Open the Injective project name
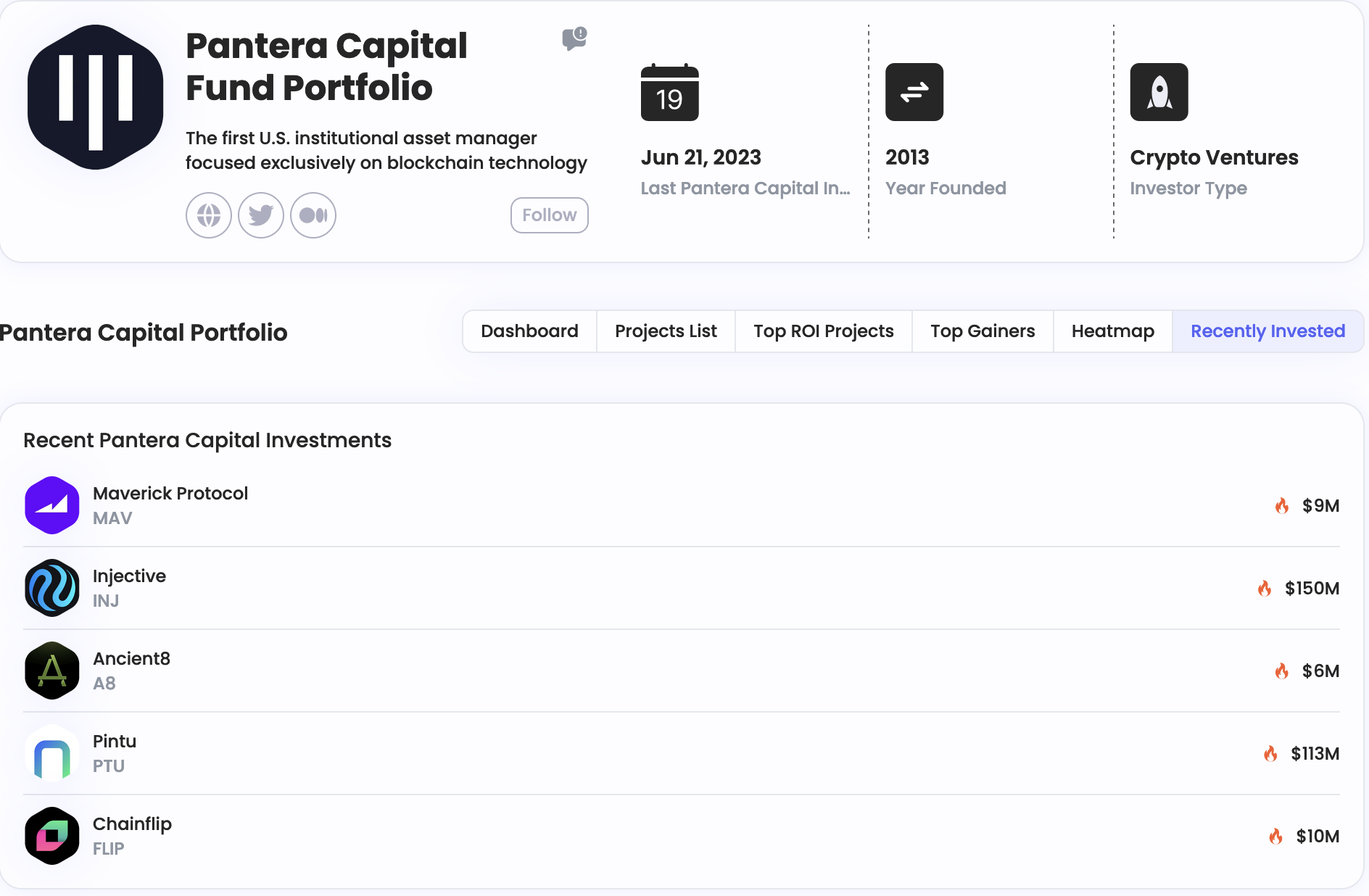 (129, 576)
